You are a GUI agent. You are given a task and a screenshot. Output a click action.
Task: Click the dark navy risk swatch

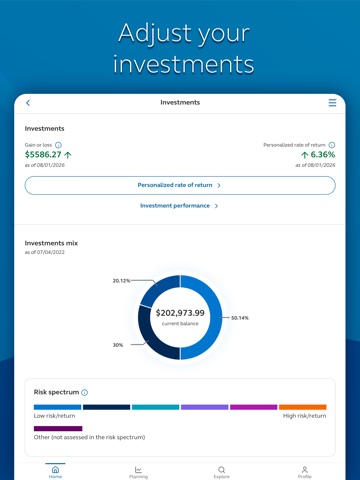[x=106, y=407]
